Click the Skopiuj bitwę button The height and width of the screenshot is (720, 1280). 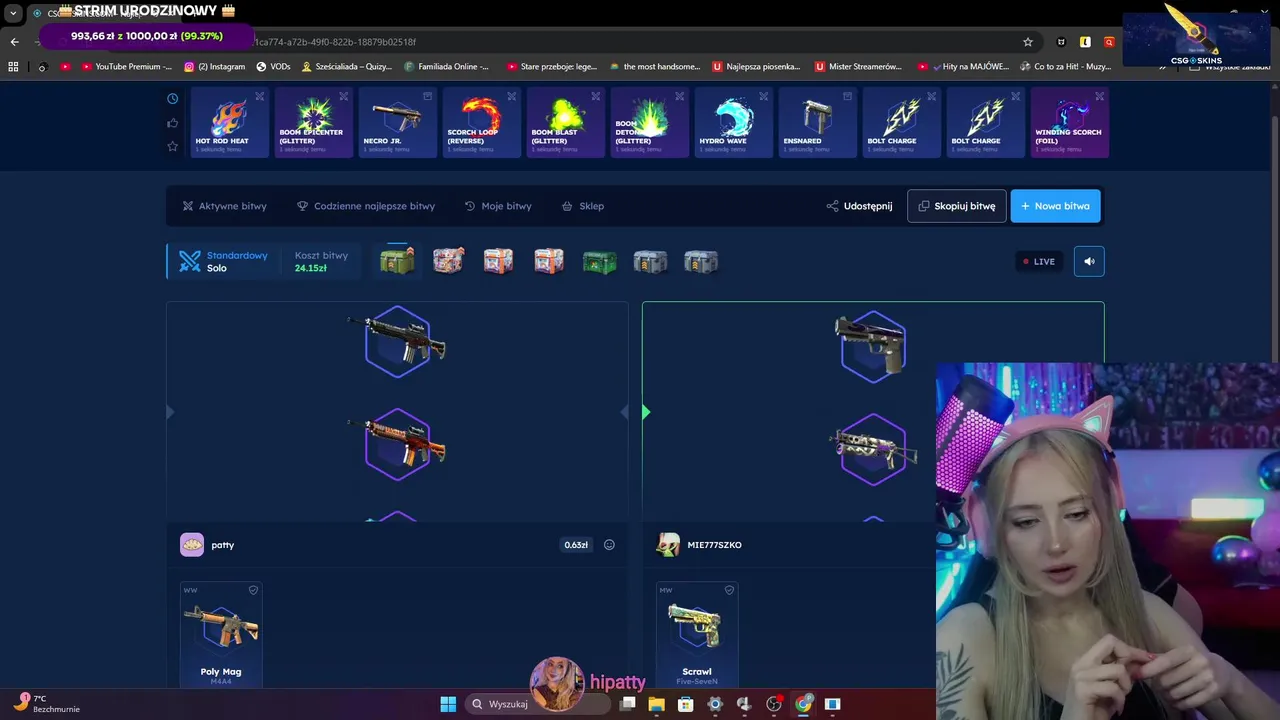pyautogui.click(x=957, y=206)
